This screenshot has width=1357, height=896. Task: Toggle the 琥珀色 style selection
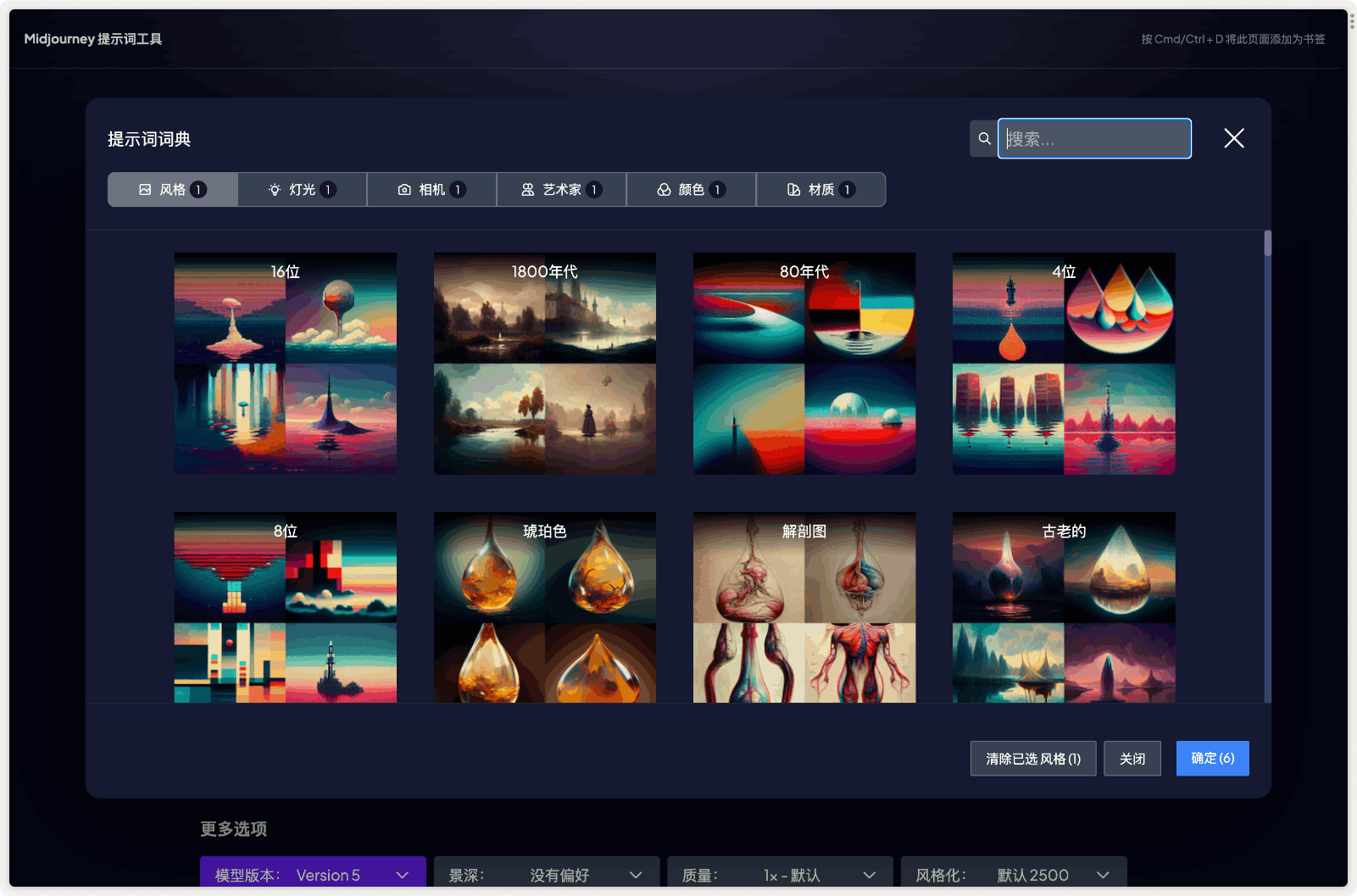pos(544,607)
